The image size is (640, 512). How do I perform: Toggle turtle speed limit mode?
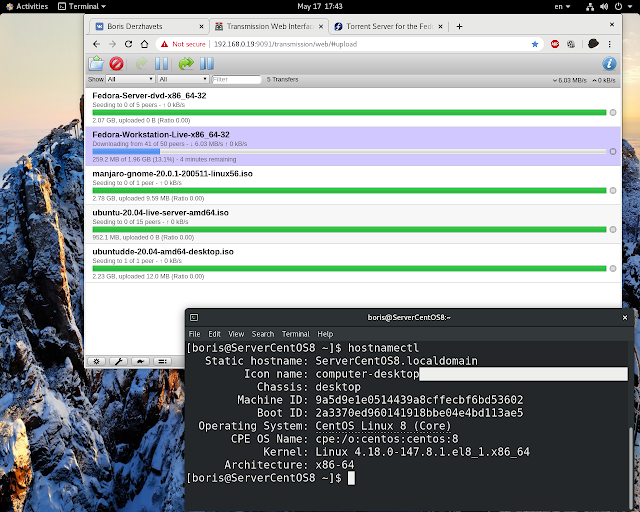pos(140,361)
